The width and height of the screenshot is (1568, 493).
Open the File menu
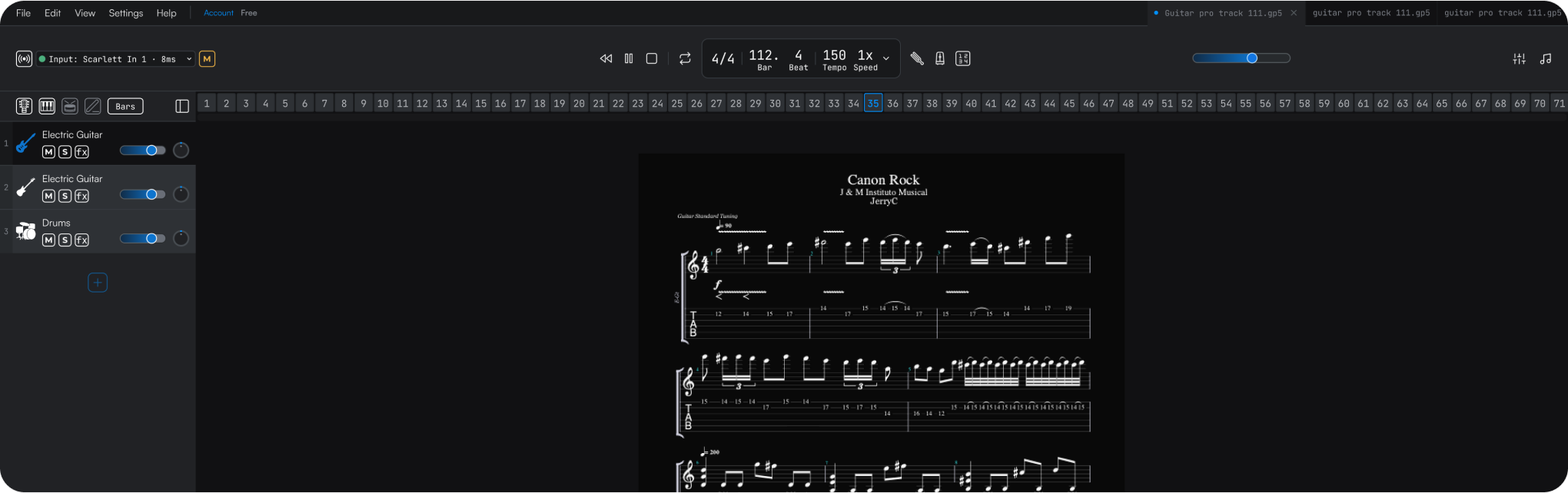(x=24, y=13)
